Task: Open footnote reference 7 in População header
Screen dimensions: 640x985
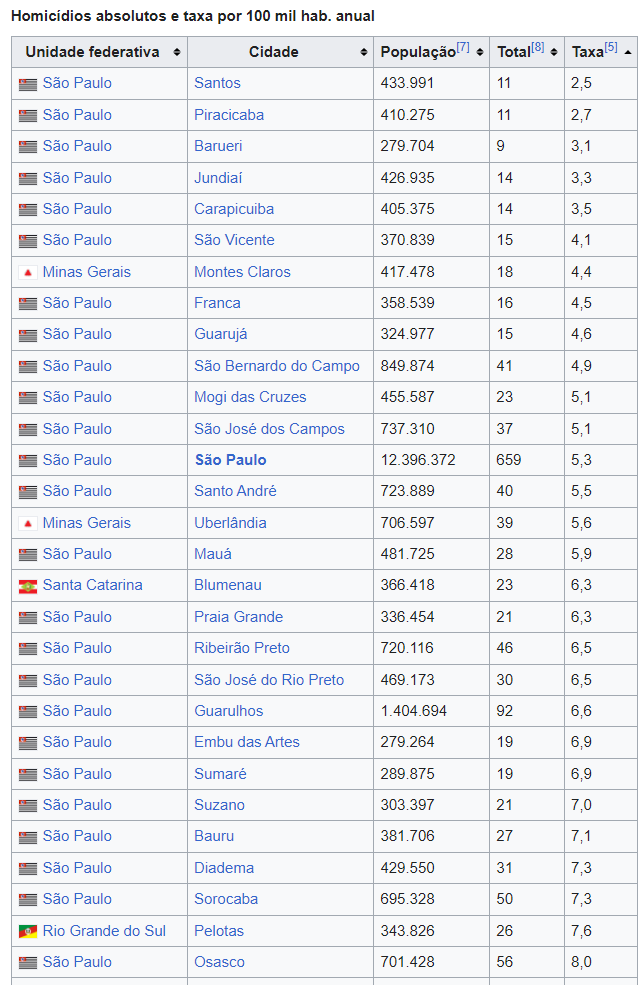Action: coord(463,47)
